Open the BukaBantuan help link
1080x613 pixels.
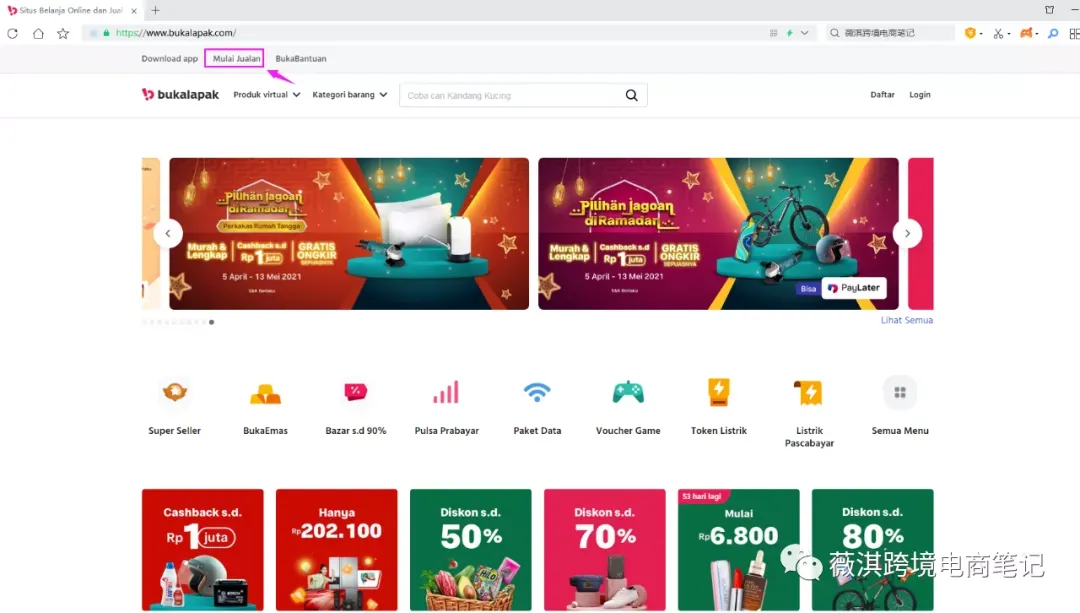301,59
